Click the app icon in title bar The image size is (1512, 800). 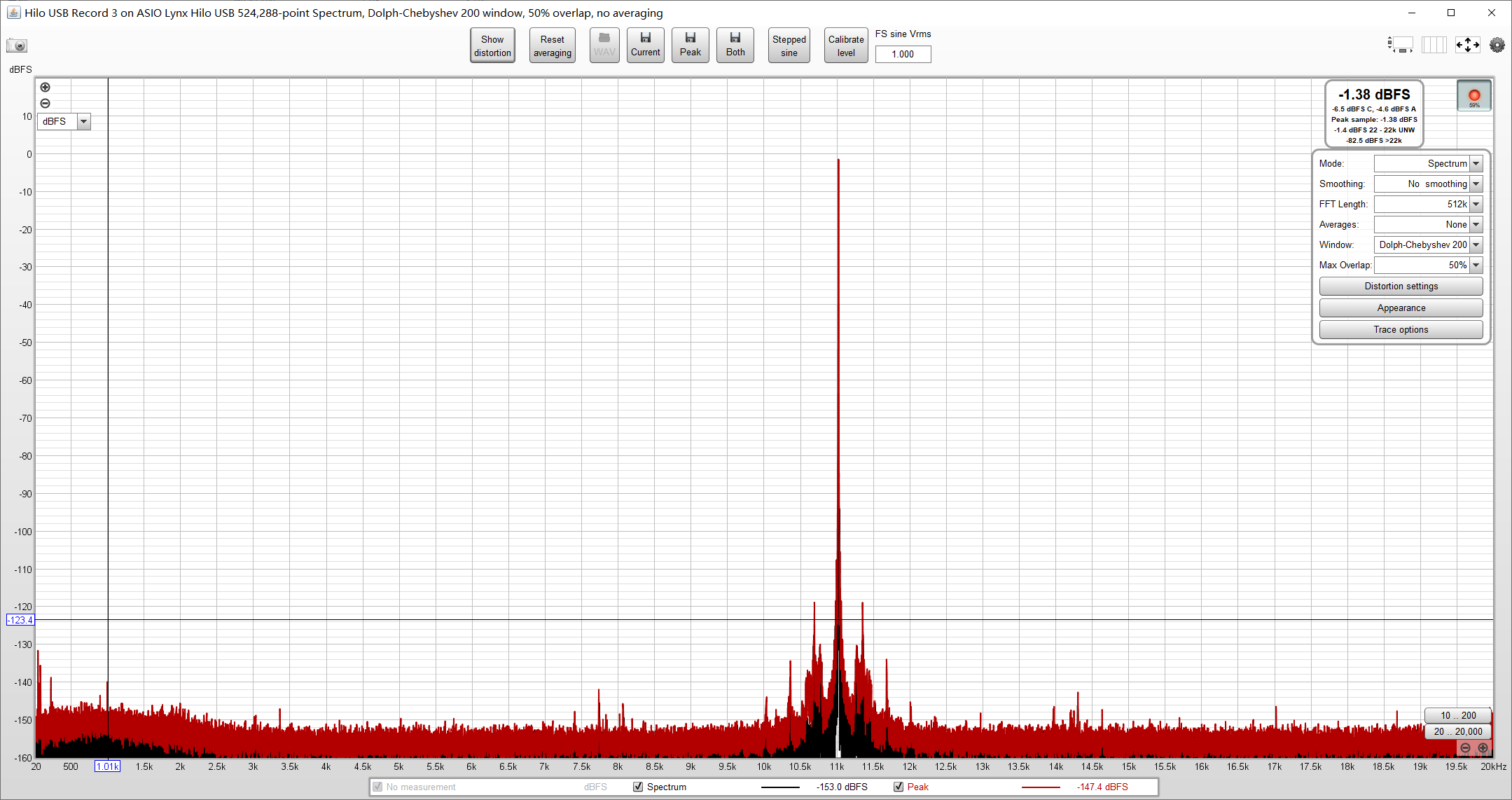(13, 13)
